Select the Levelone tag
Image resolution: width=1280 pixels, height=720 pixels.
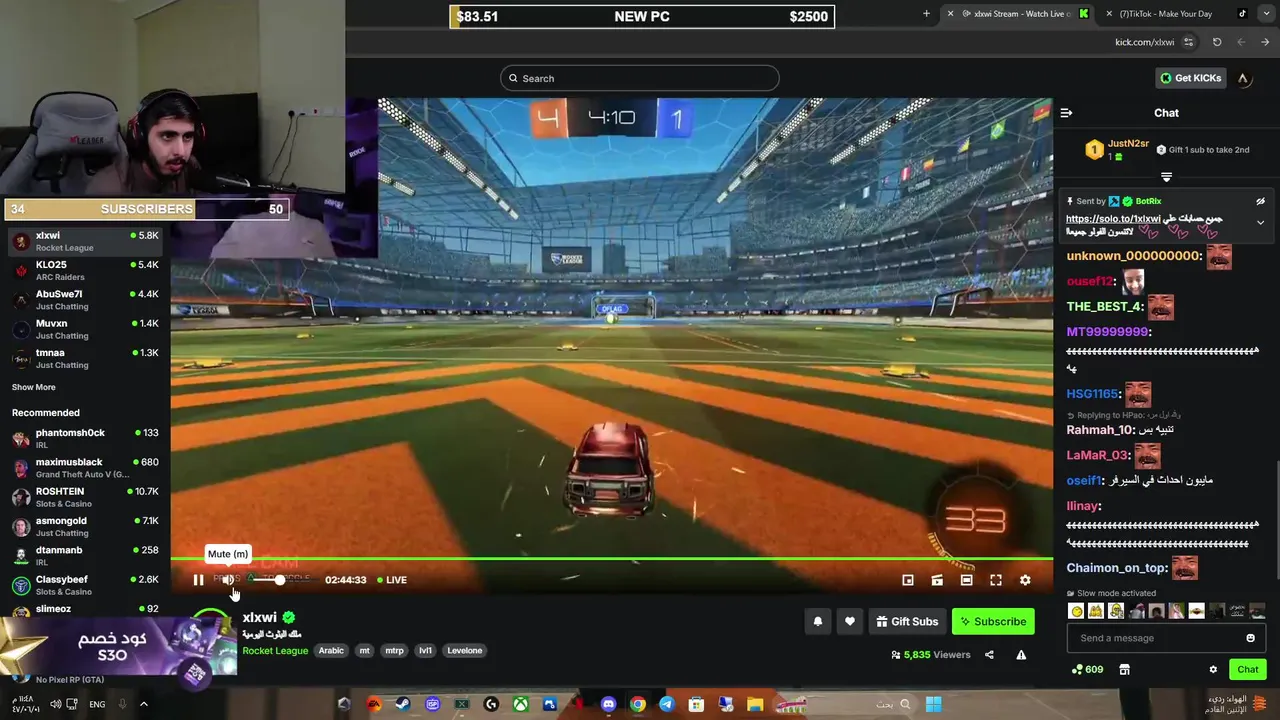tap(465, 650)
